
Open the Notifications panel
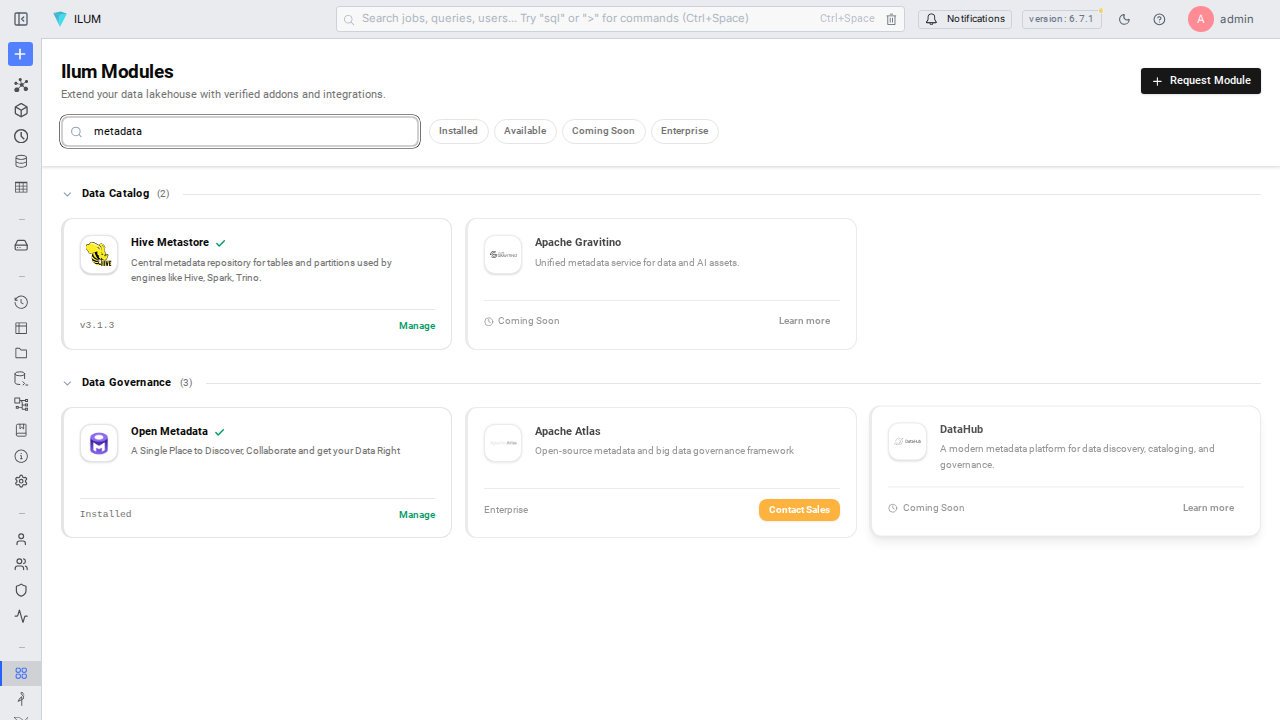[x=965, y=19]
